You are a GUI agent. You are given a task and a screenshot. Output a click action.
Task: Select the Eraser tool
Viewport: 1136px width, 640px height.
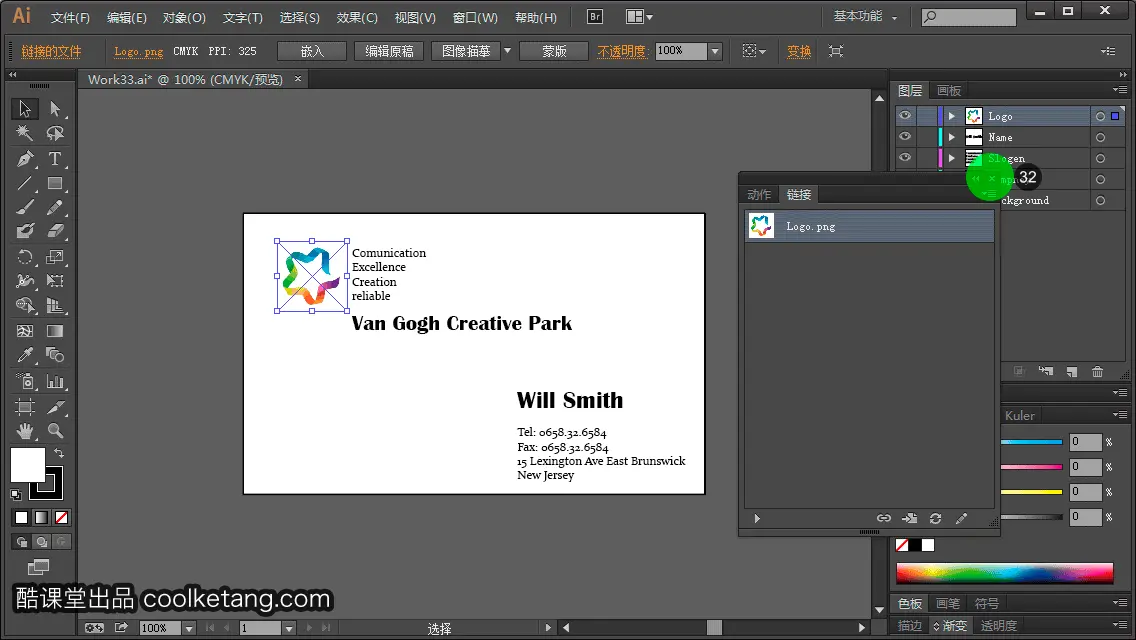55,231
